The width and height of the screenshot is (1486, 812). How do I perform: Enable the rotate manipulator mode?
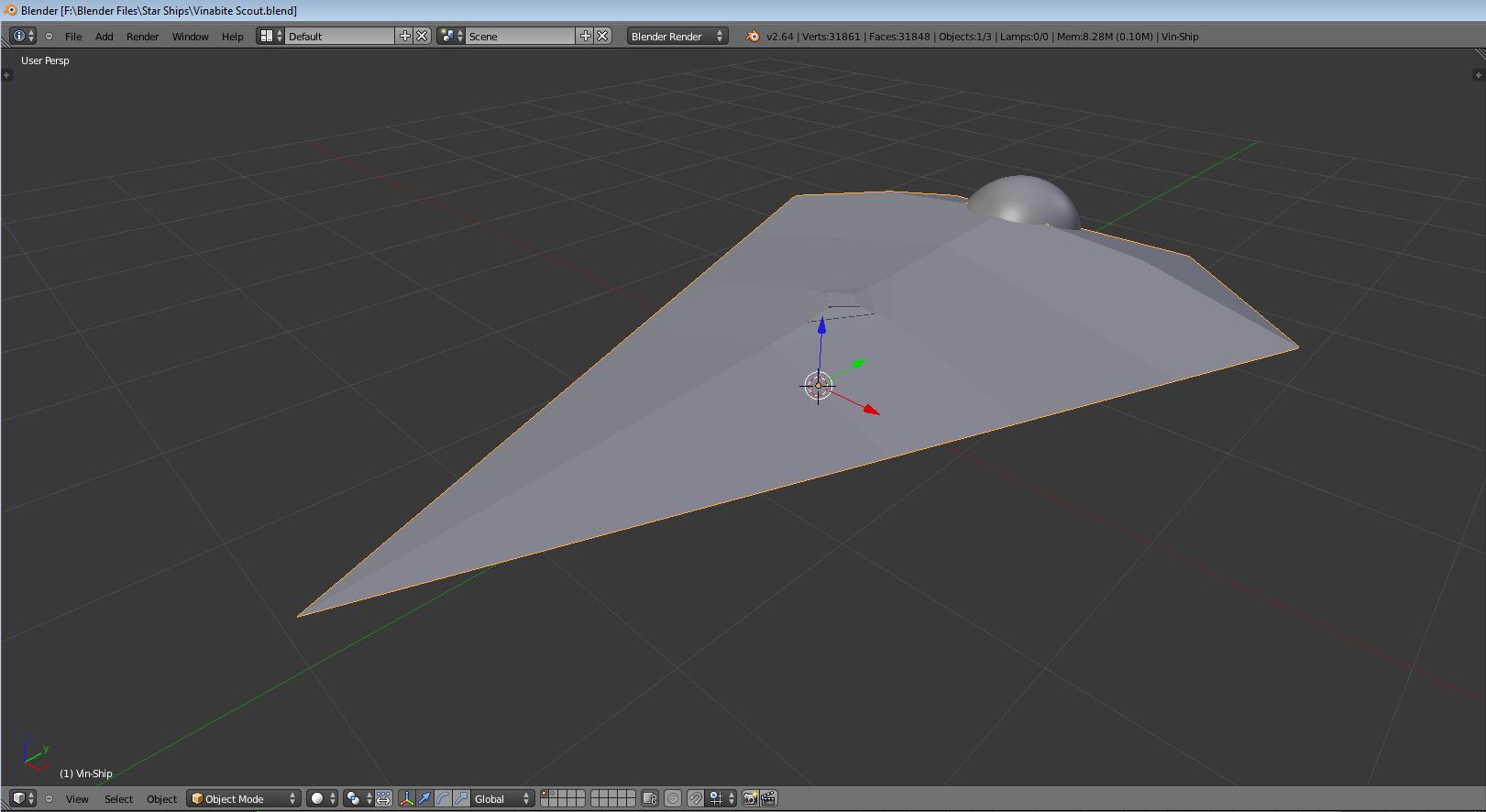coord(443,799)
